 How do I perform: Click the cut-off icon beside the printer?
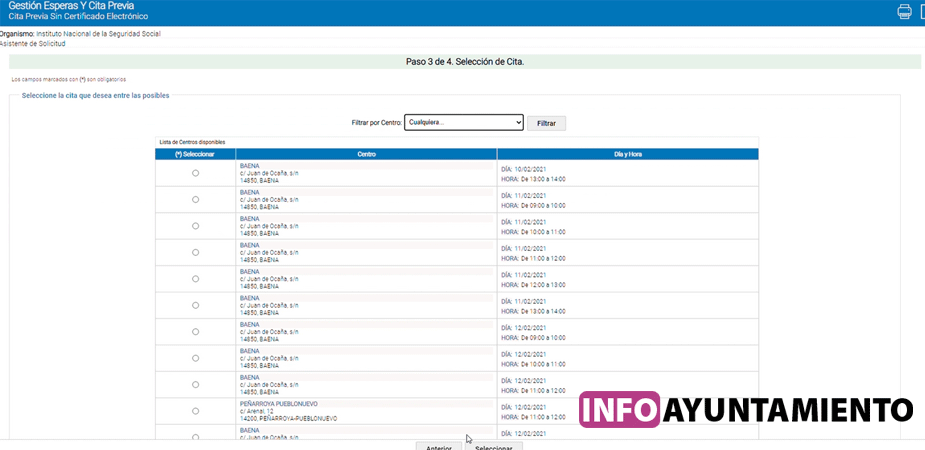[x=921, y=12]
